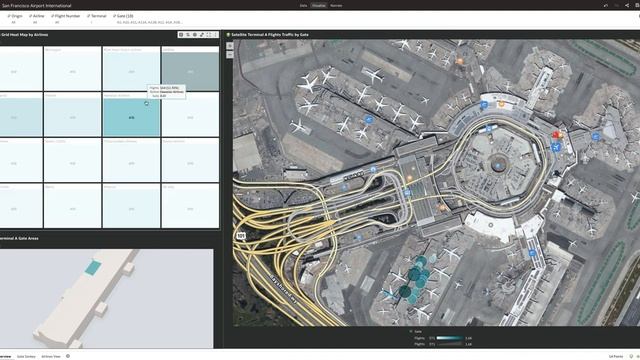Image resolution: width=640 pixels, height=360 pixels.
Task: Add a new canvas with the plus icon
Action: (68, 356)
